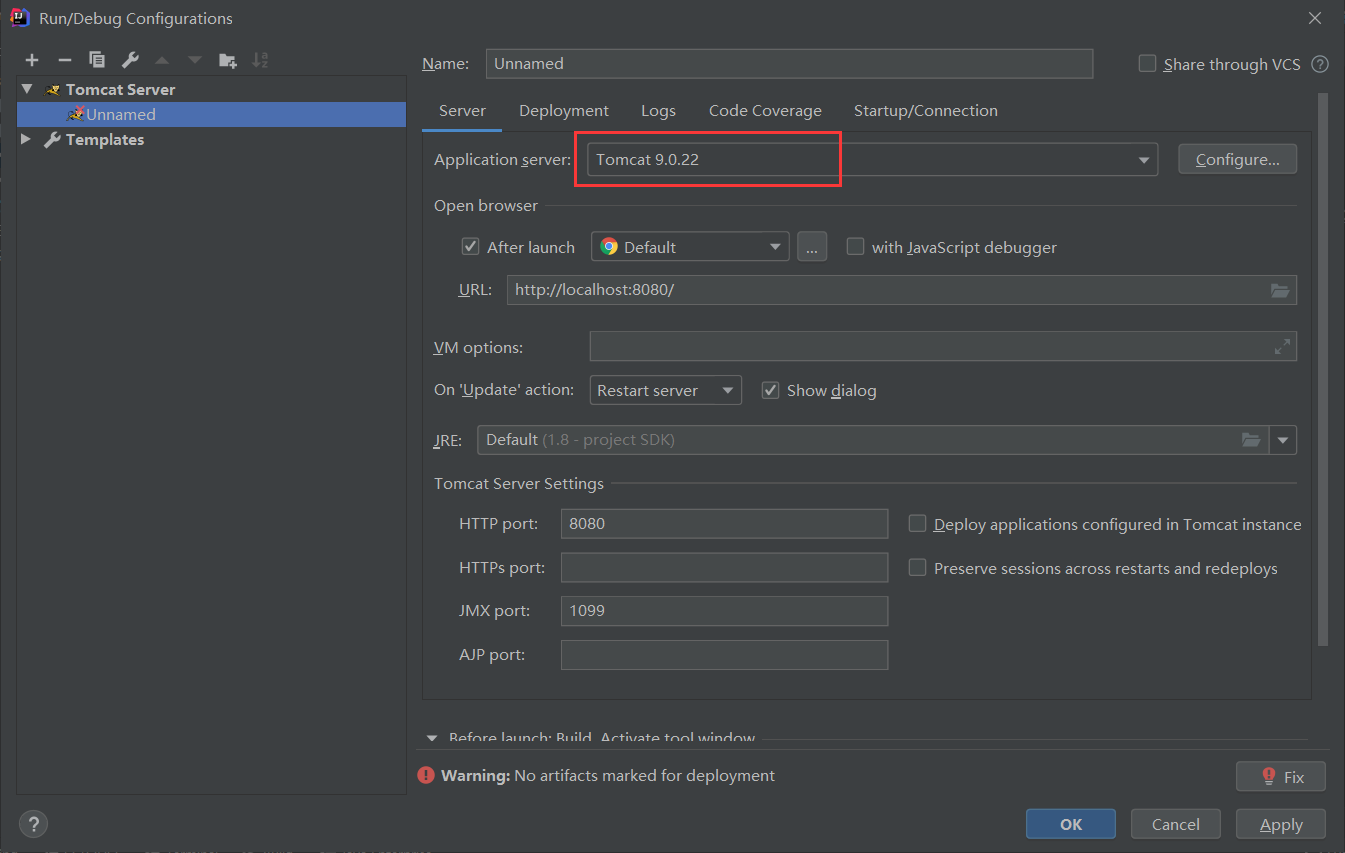Viewport: 1345px width, 853px height.
Task: Click the vertical scrollbar in the settings panel
Action: coord(1323,370)
